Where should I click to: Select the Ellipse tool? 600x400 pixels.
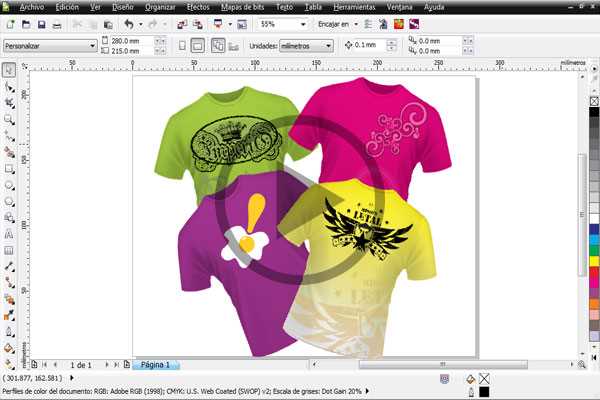coord(8,185)
